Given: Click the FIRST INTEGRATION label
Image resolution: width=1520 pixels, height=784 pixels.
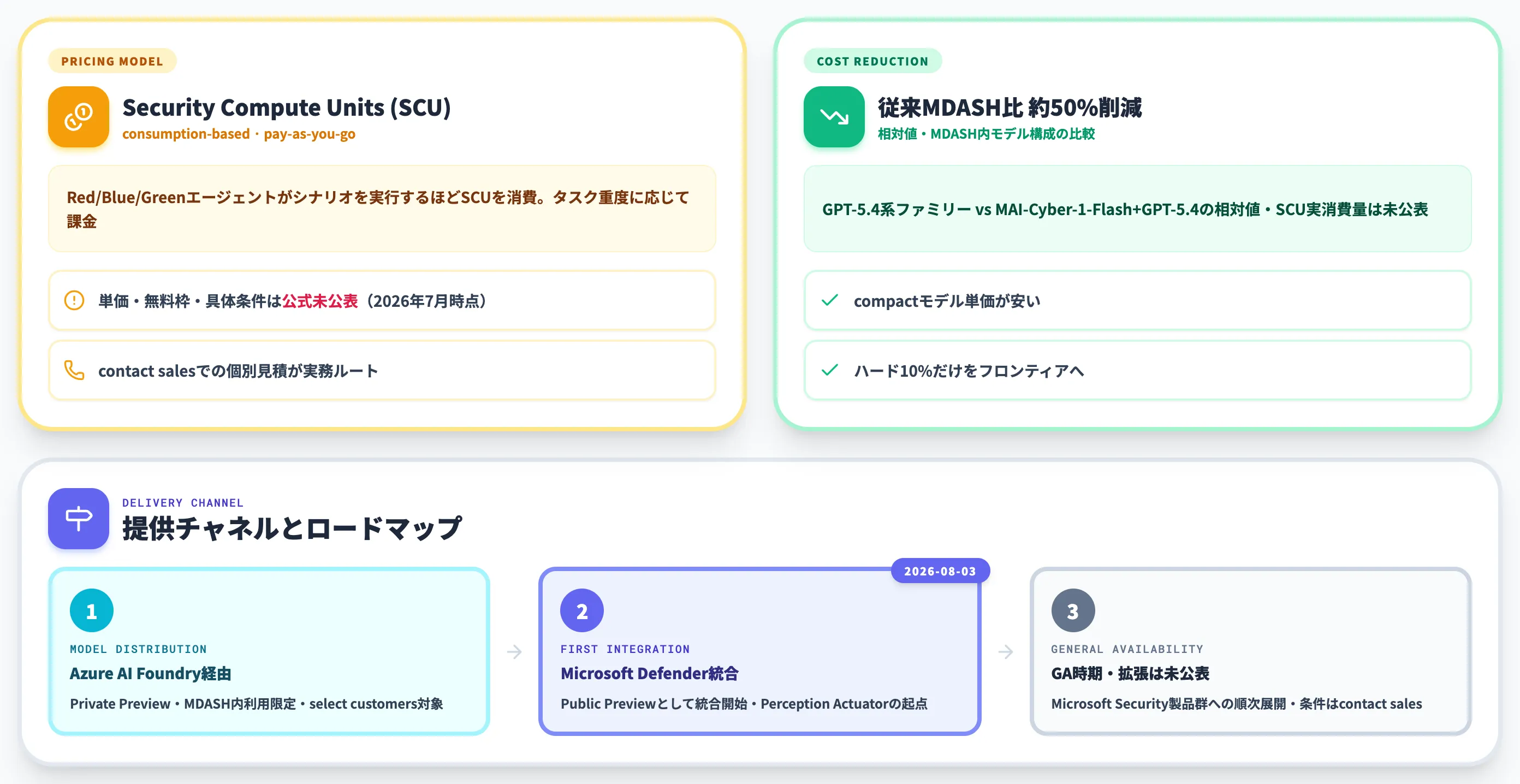Looking at the screenshot, I should [x=626, y=649].
